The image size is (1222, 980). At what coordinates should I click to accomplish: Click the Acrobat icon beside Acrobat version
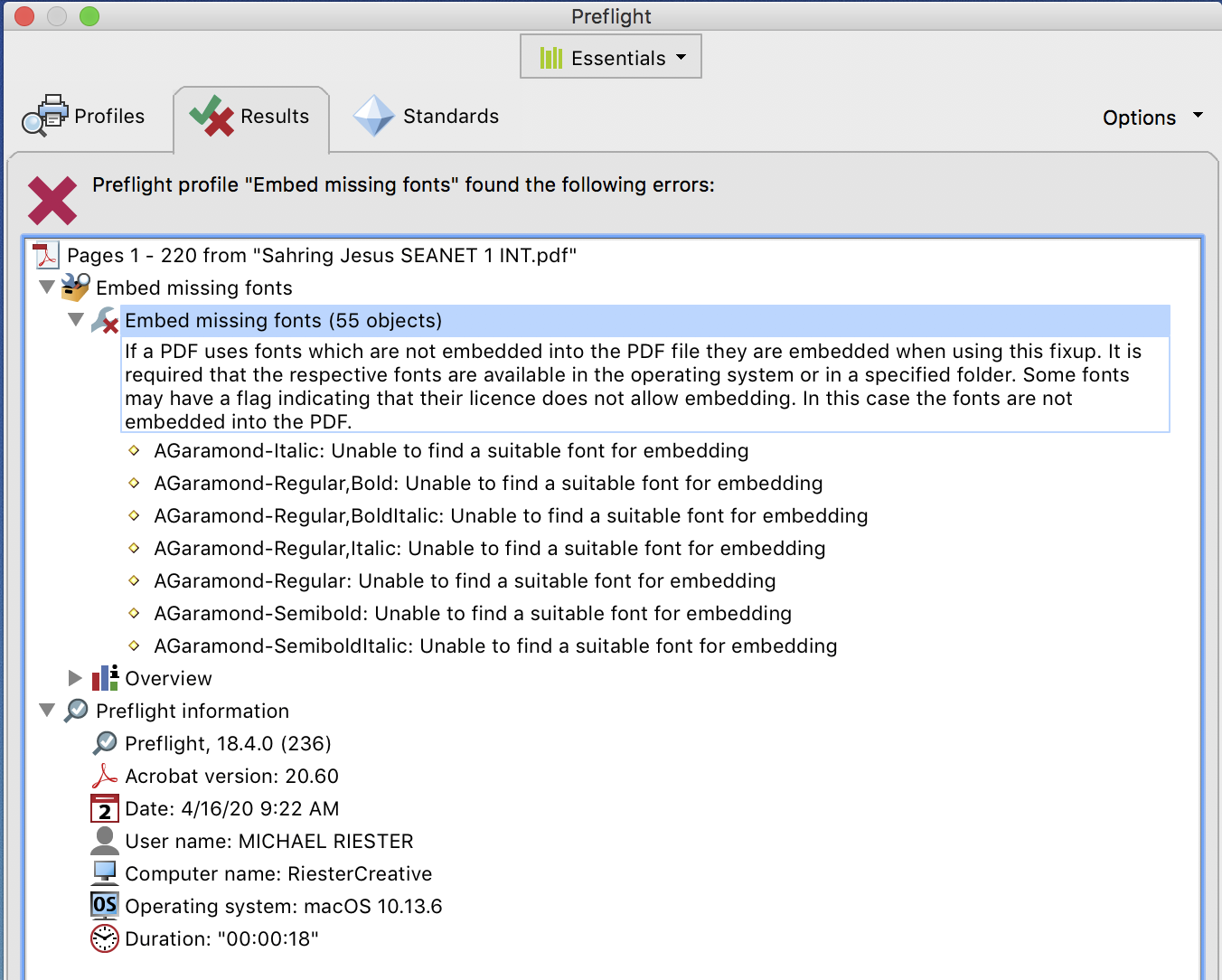[x=105, y=776]
